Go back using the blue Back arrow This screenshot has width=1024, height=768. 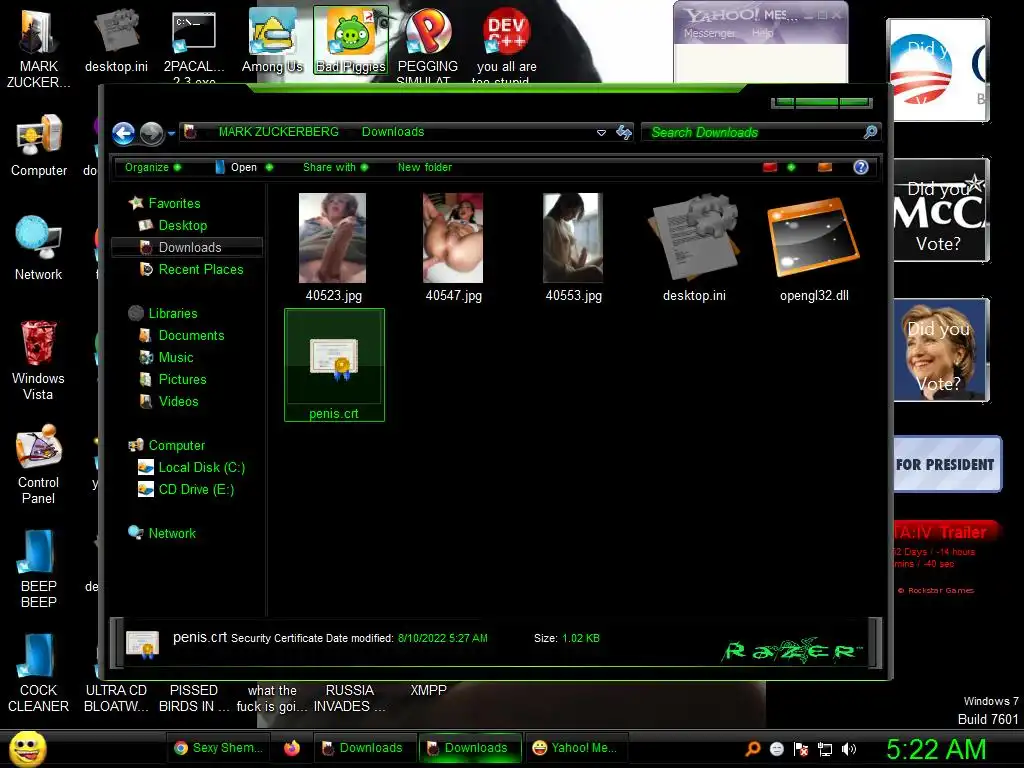point(123,133)
